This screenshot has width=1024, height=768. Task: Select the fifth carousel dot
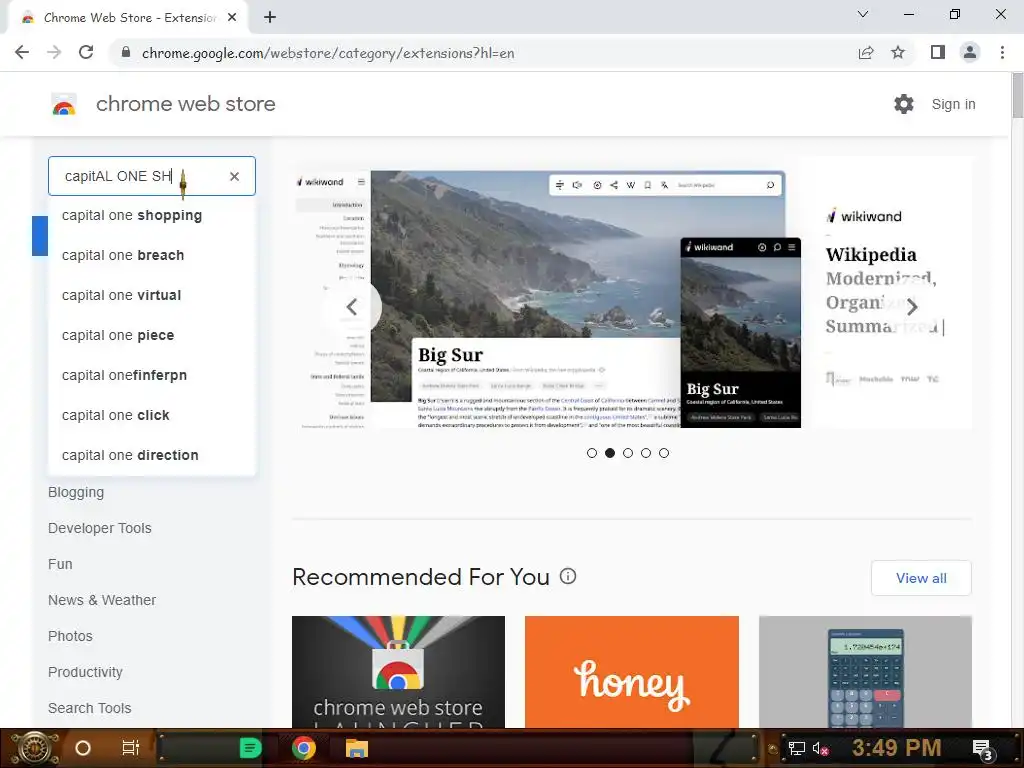[664, 453]
